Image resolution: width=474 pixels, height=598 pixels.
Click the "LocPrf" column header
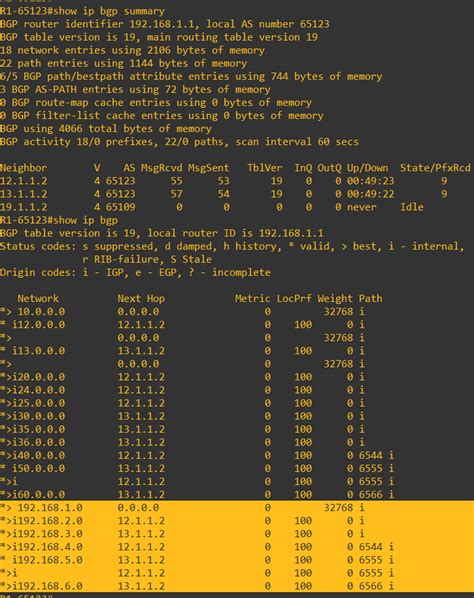(294, 299)
